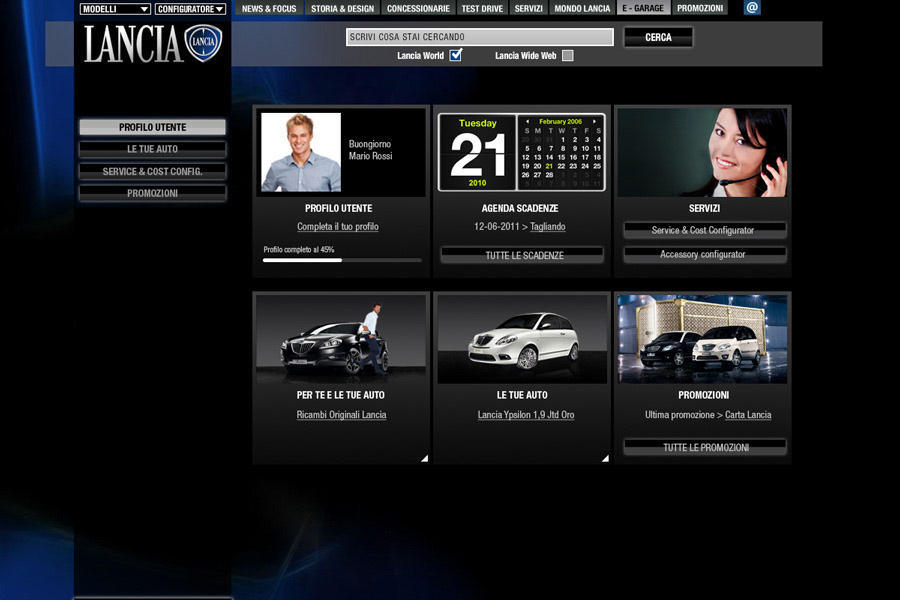Click corner arrow on Le Tue Auto card
This screenshot has height=600, width=900.
coord(605,458)
